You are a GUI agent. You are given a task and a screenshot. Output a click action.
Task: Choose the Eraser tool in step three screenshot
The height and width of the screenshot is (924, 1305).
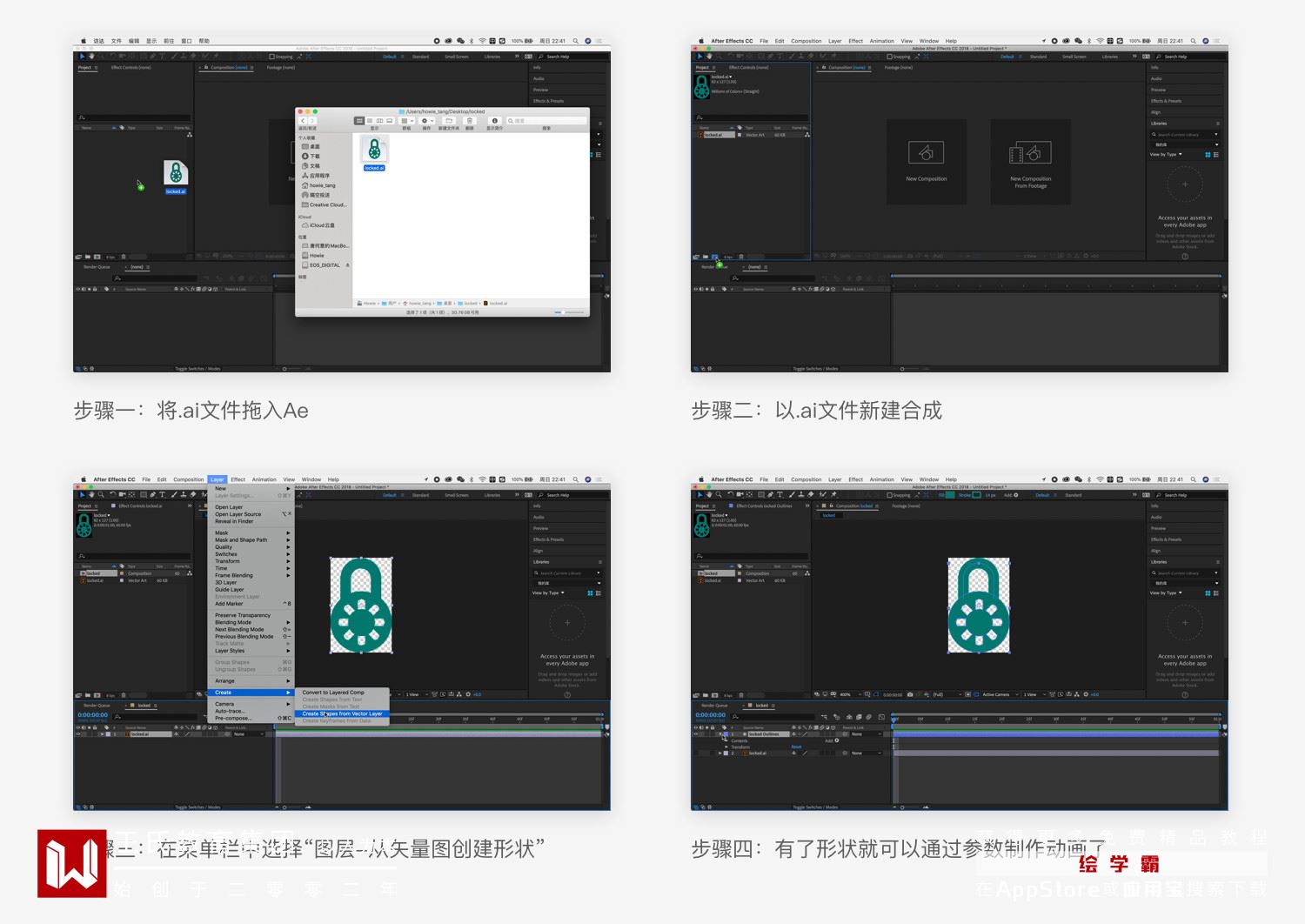coord(193,494)
